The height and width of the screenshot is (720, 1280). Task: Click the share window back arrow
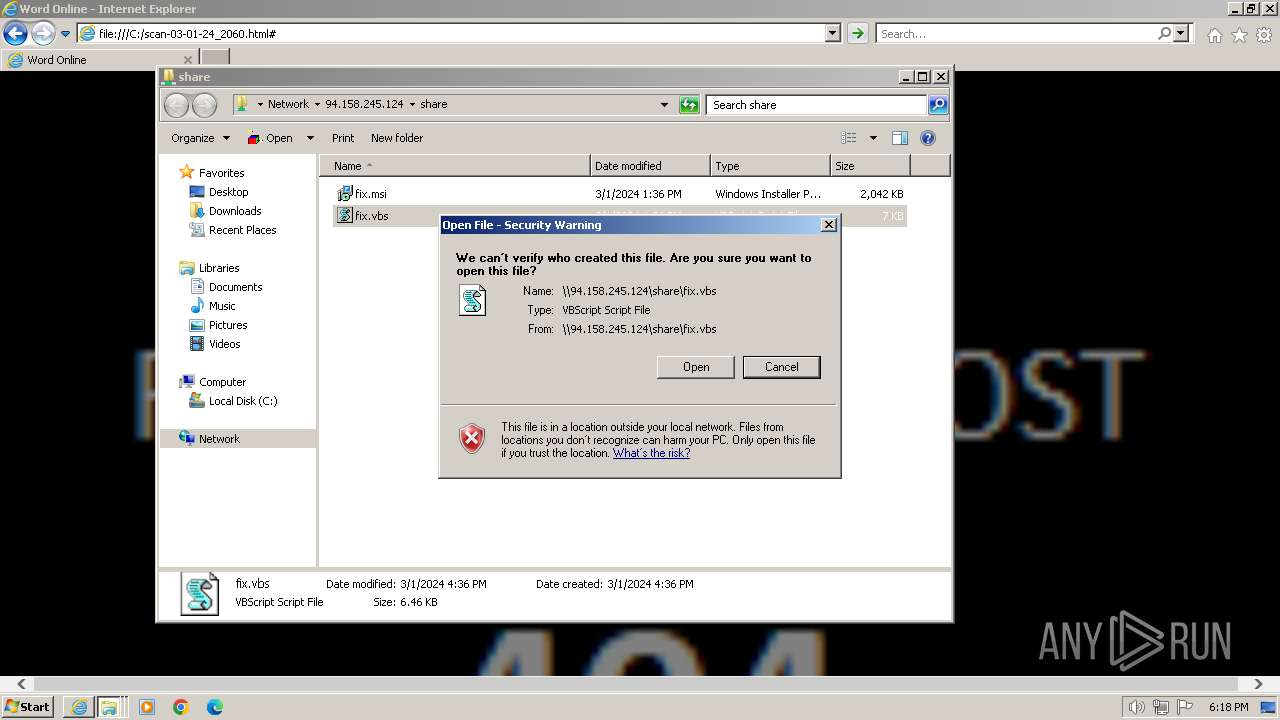click(x=176, y=105)
